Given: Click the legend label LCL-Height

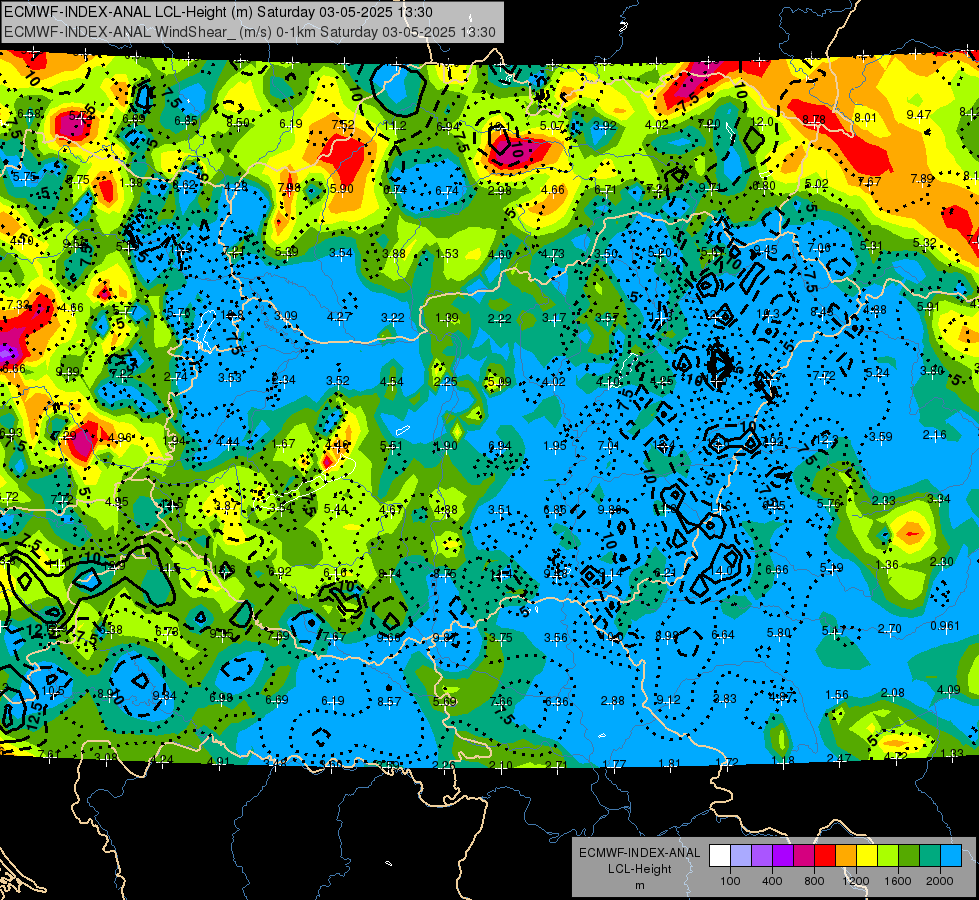Looking at the screenshot, I should click(x=639, y=869).
